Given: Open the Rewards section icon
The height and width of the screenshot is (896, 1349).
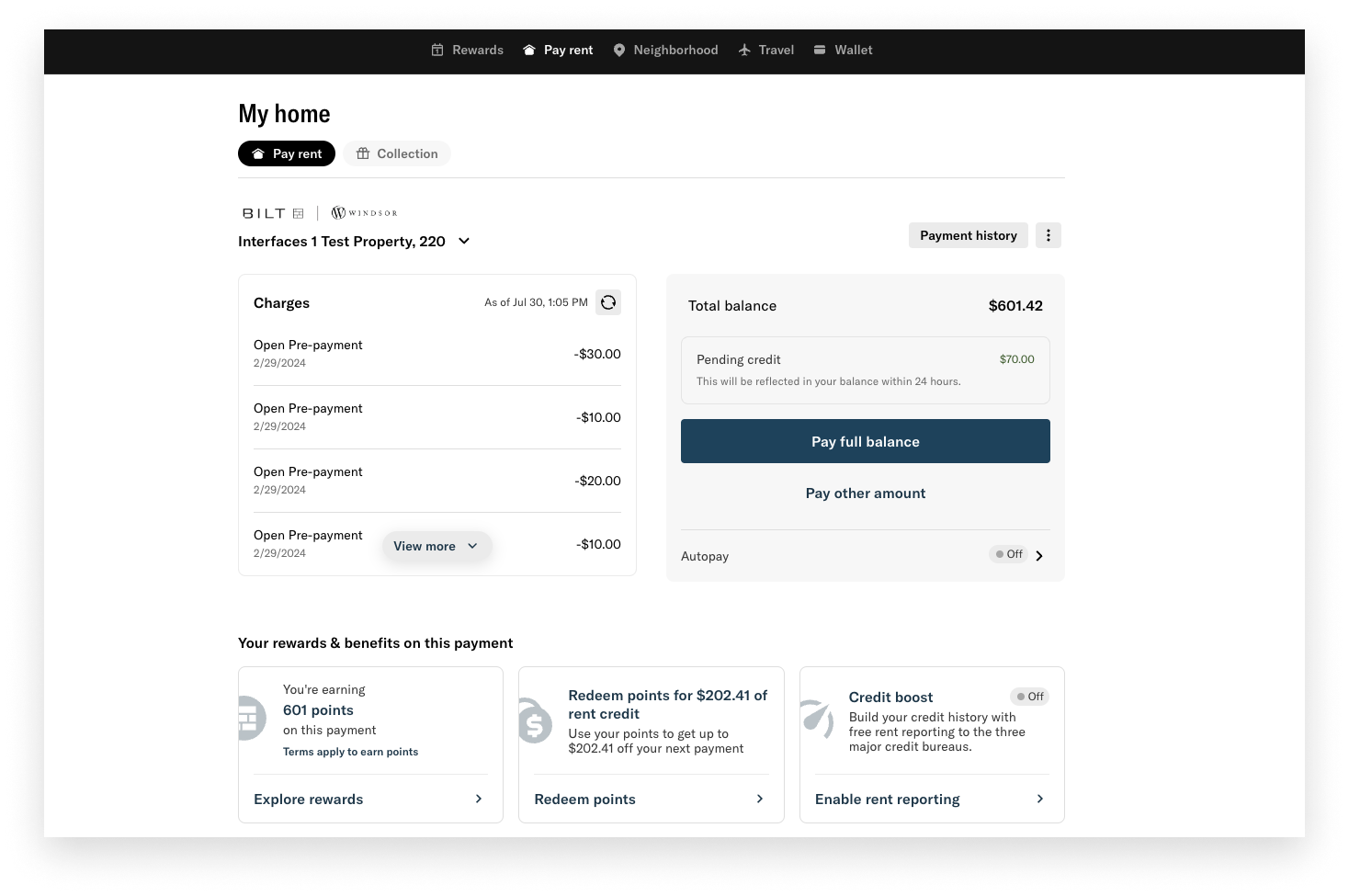Looking at the screenshot, I should [436, 50].
